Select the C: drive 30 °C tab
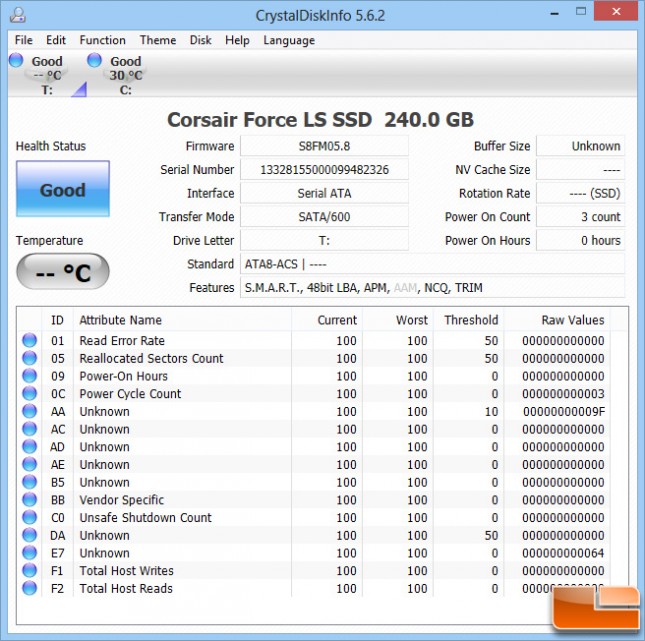 pos(125,75)
